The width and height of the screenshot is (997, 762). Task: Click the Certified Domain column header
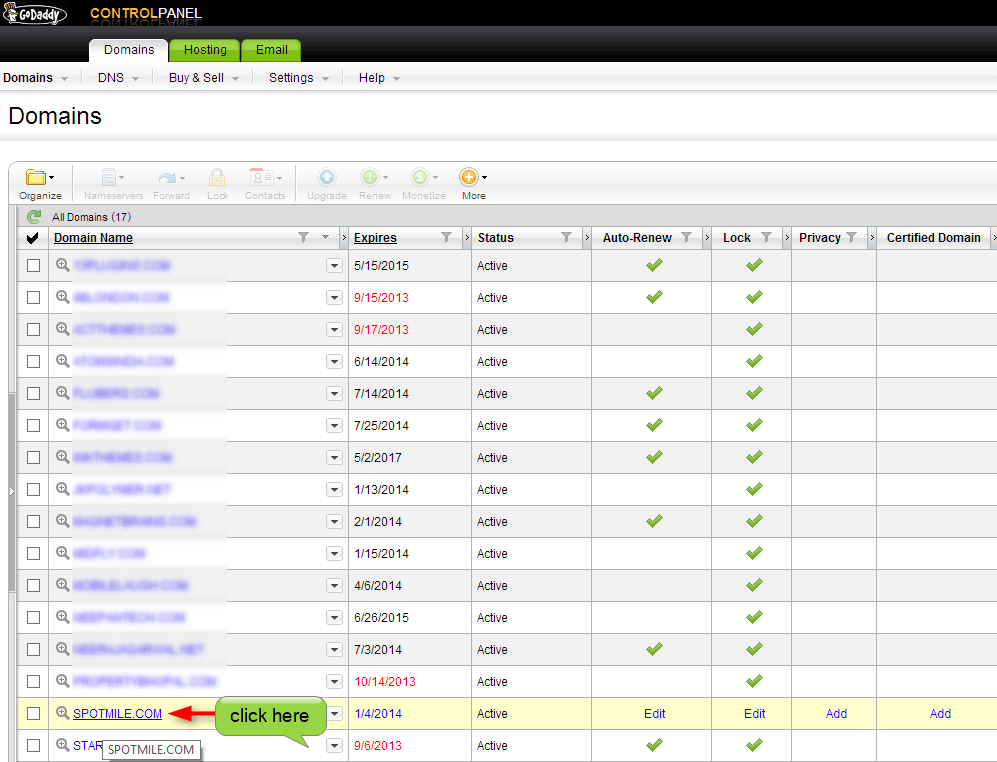coord(933,238)
